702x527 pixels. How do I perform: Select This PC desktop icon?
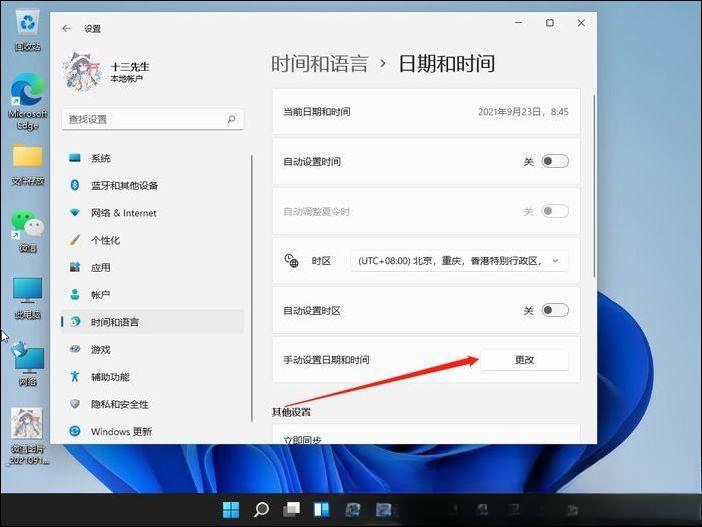coord(28,298)
